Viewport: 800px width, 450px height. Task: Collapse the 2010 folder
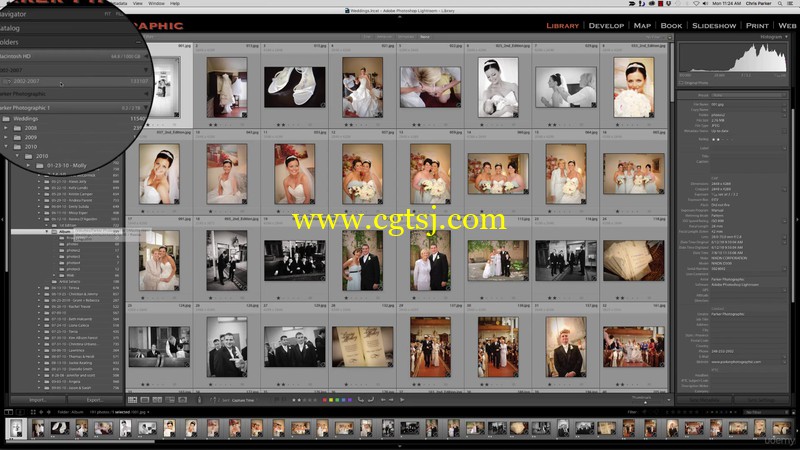tap(6, 146)
